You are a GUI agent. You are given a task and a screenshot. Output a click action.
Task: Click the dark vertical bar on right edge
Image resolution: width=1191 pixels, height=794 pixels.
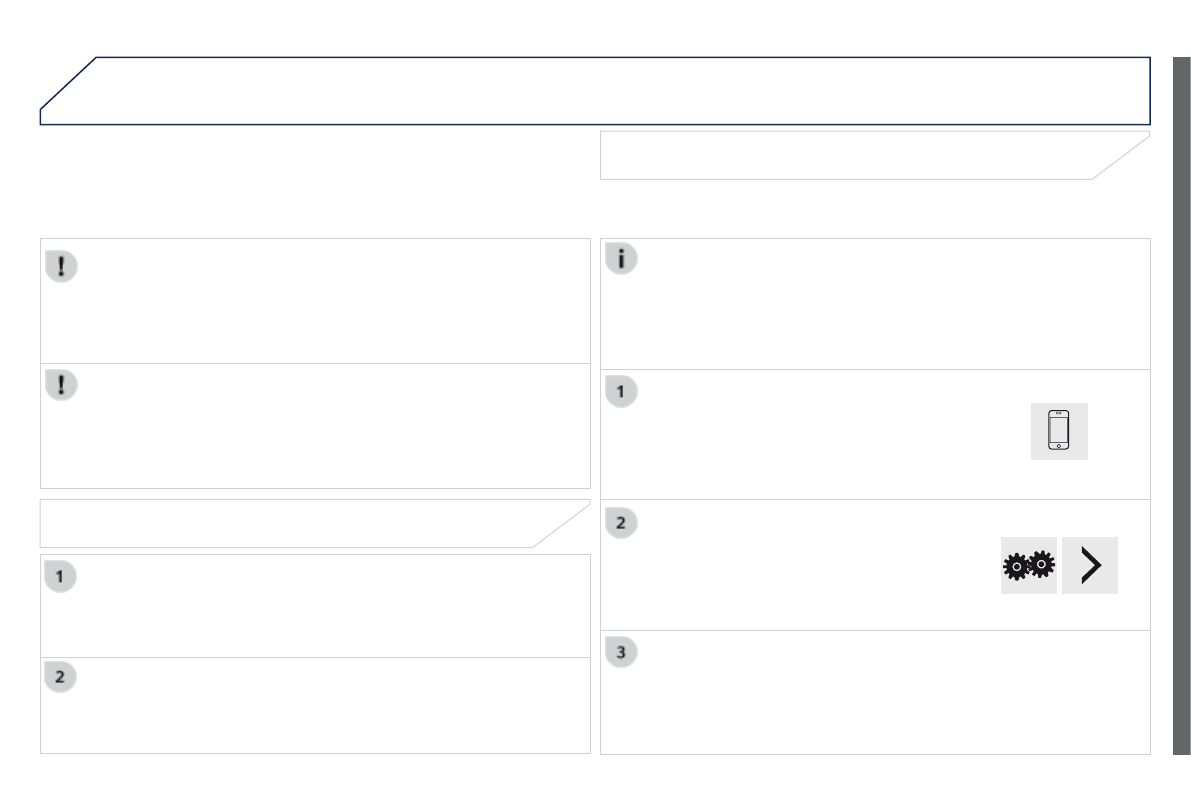pos(1181,405)
